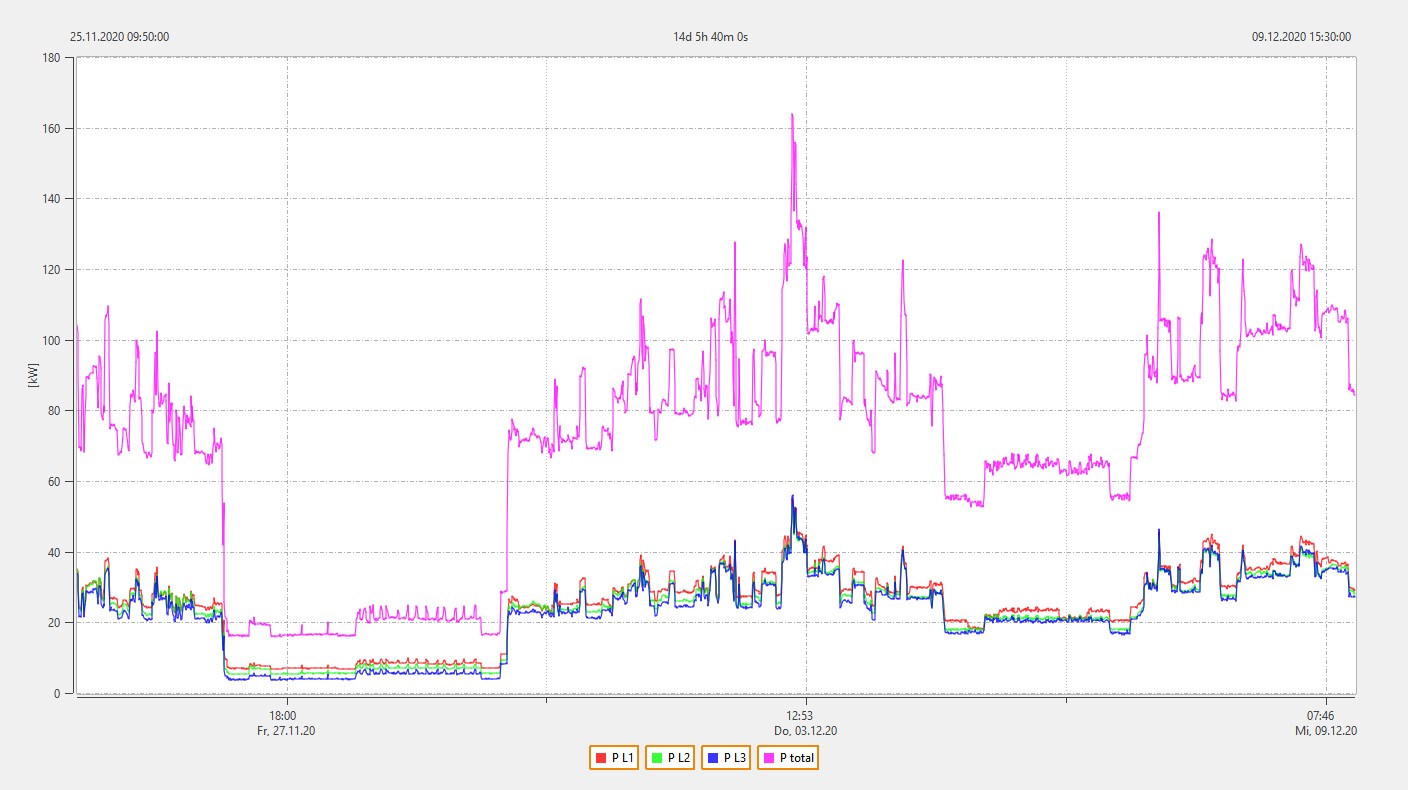
Task: Click the 40 y-axis value
Action: tap(56, 553)
